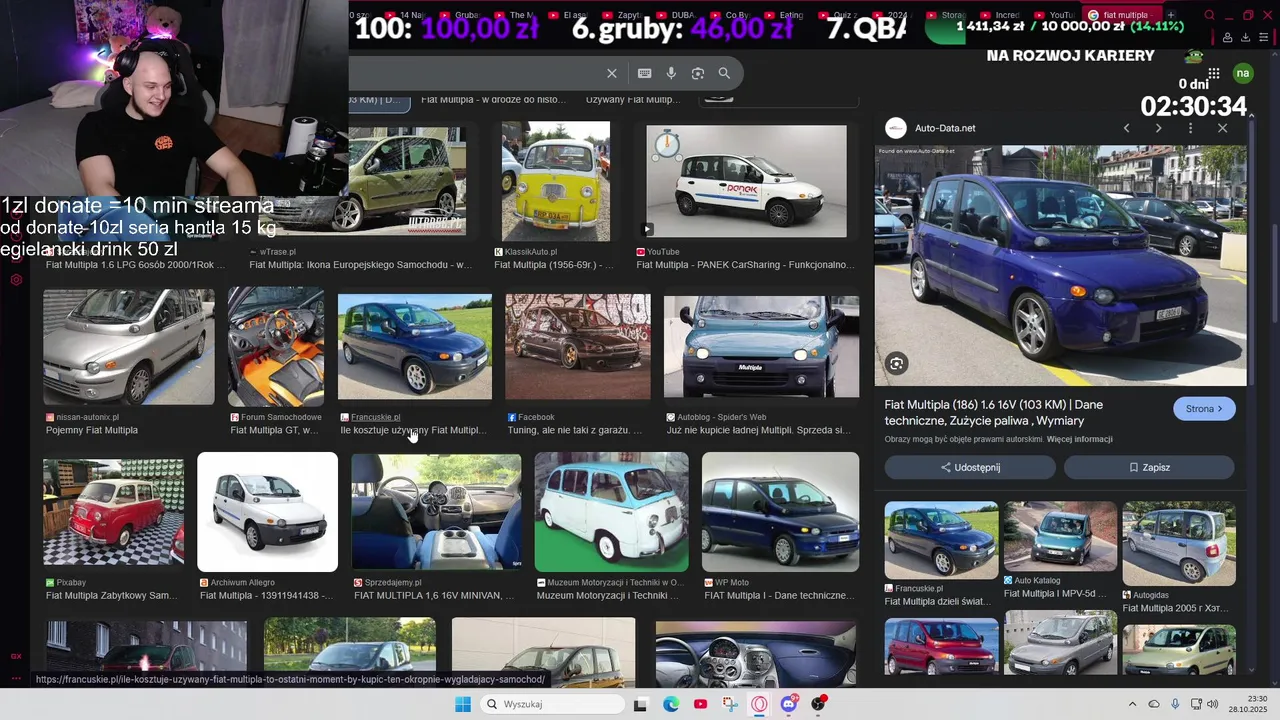Click the 'Udostępnij' share button

tap(970, 467)
